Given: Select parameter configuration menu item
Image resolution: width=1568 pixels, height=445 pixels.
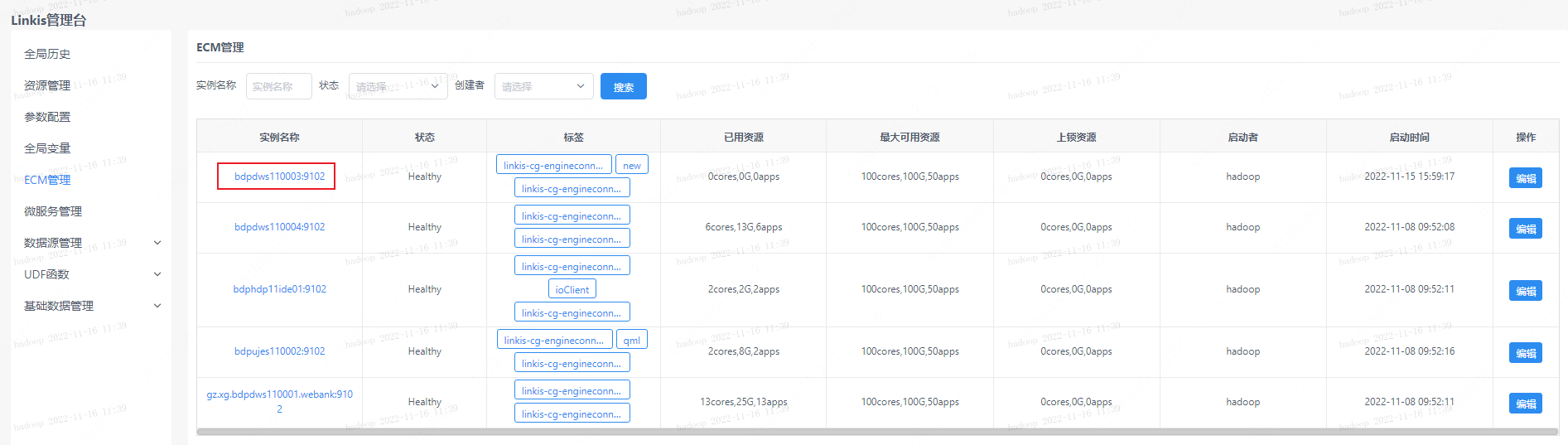Looking at the screenshot, I should tap(47, 117).
